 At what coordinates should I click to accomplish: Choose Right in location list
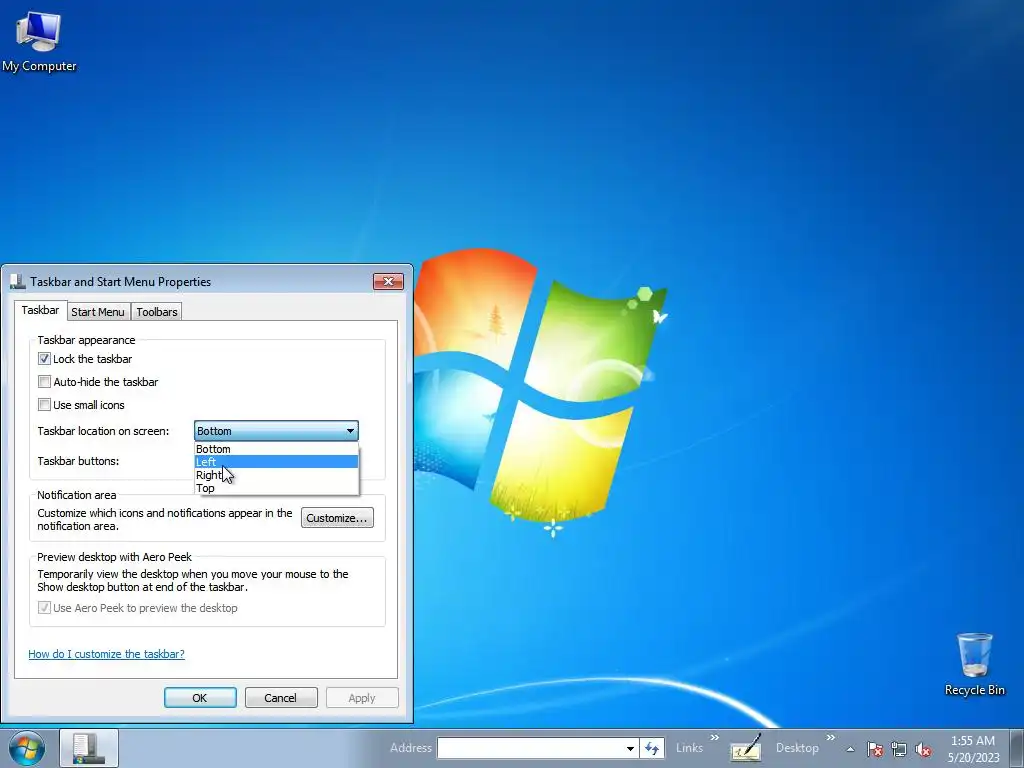tap(276, 475)
